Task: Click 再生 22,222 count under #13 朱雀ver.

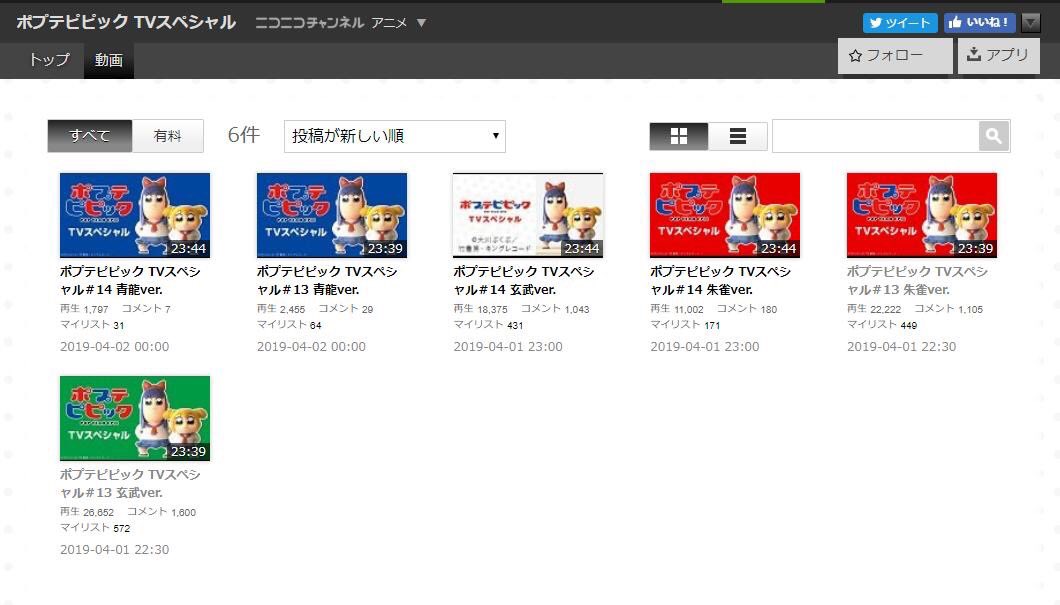Action: (x=873, y=308)
